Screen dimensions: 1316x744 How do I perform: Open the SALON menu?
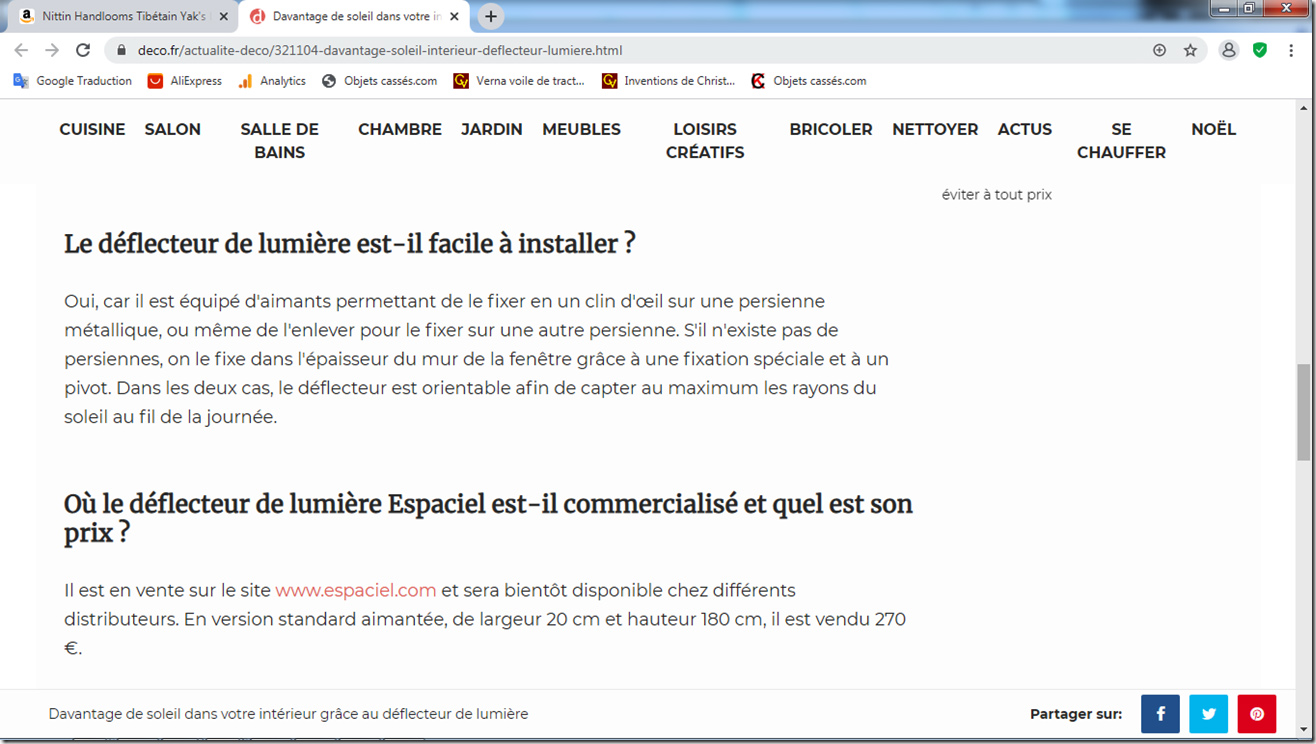(x=172, y=129)
